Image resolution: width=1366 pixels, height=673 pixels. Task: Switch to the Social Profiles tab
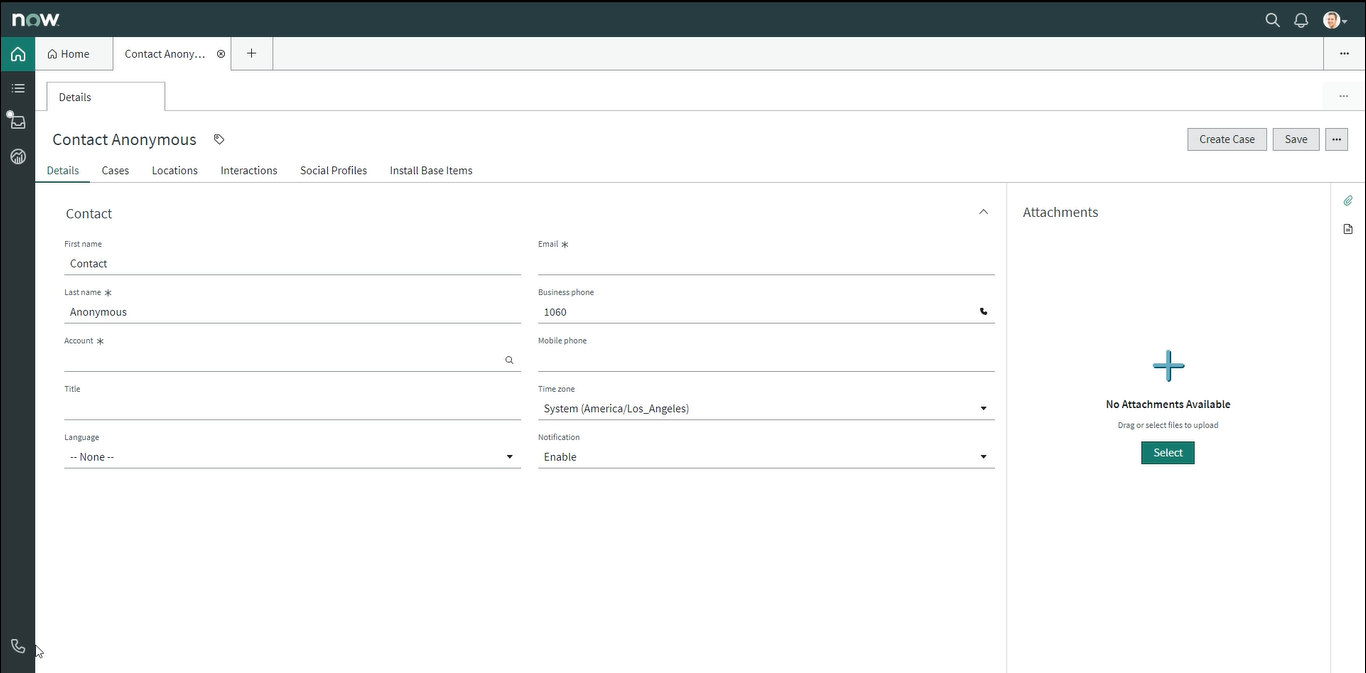[x=333, y=171]
